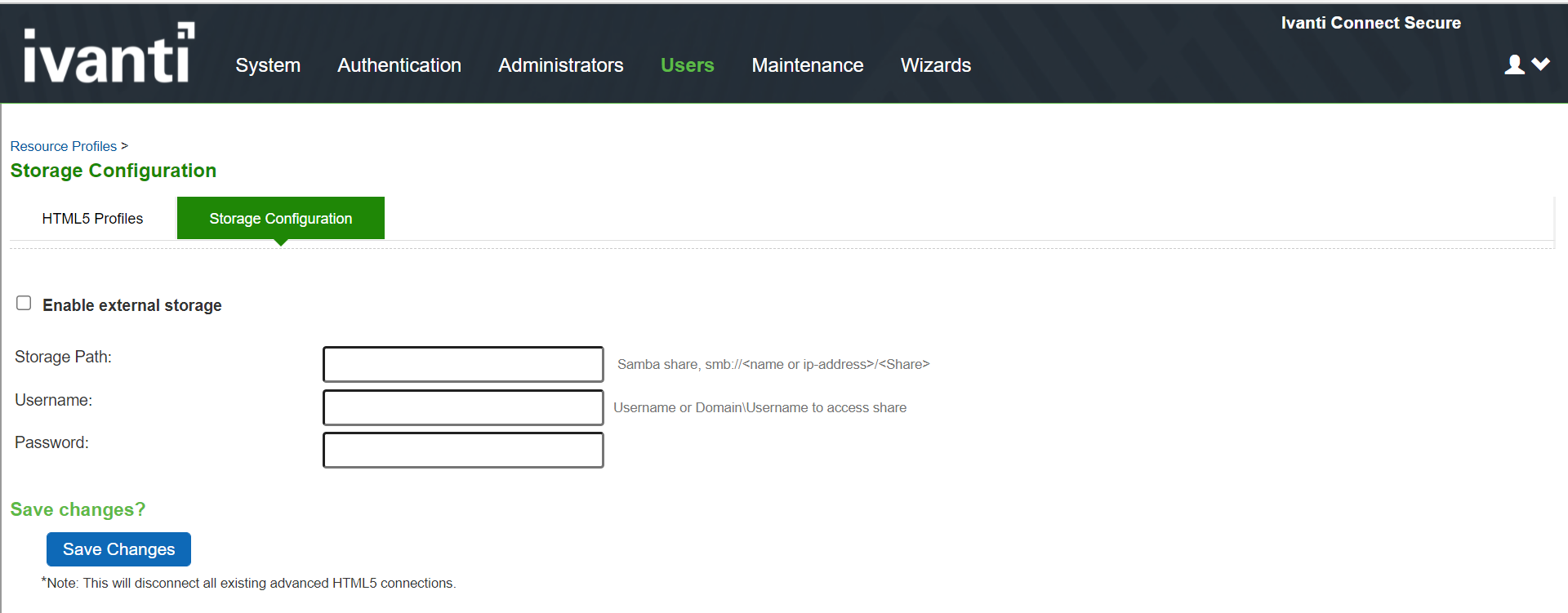Open the Authentication menu
1568x613 pixels.
[x=399, y=65]
